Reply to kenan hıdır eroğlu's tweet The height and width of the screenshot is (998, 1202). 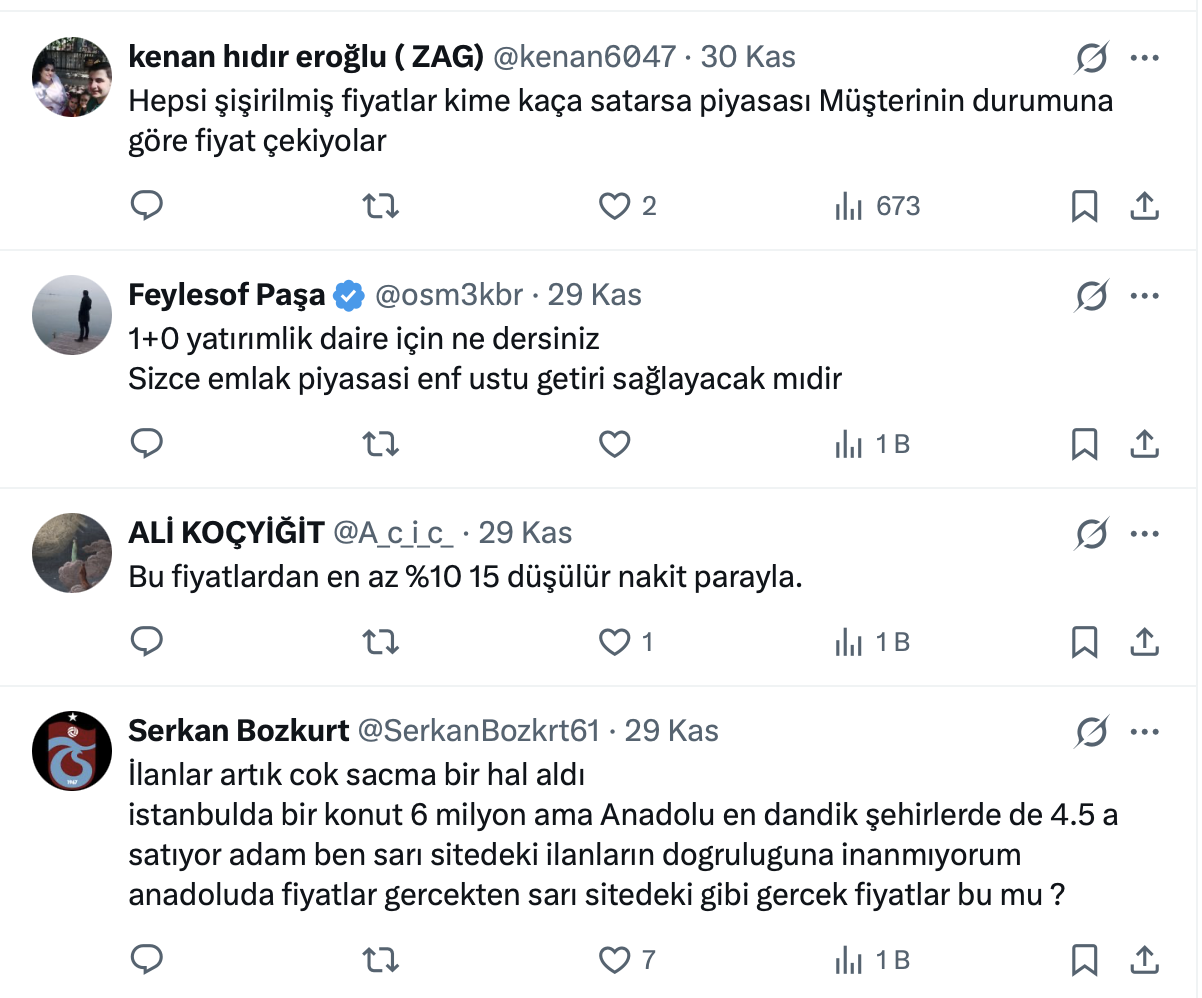pyautogui.click(x=147, y=206)
